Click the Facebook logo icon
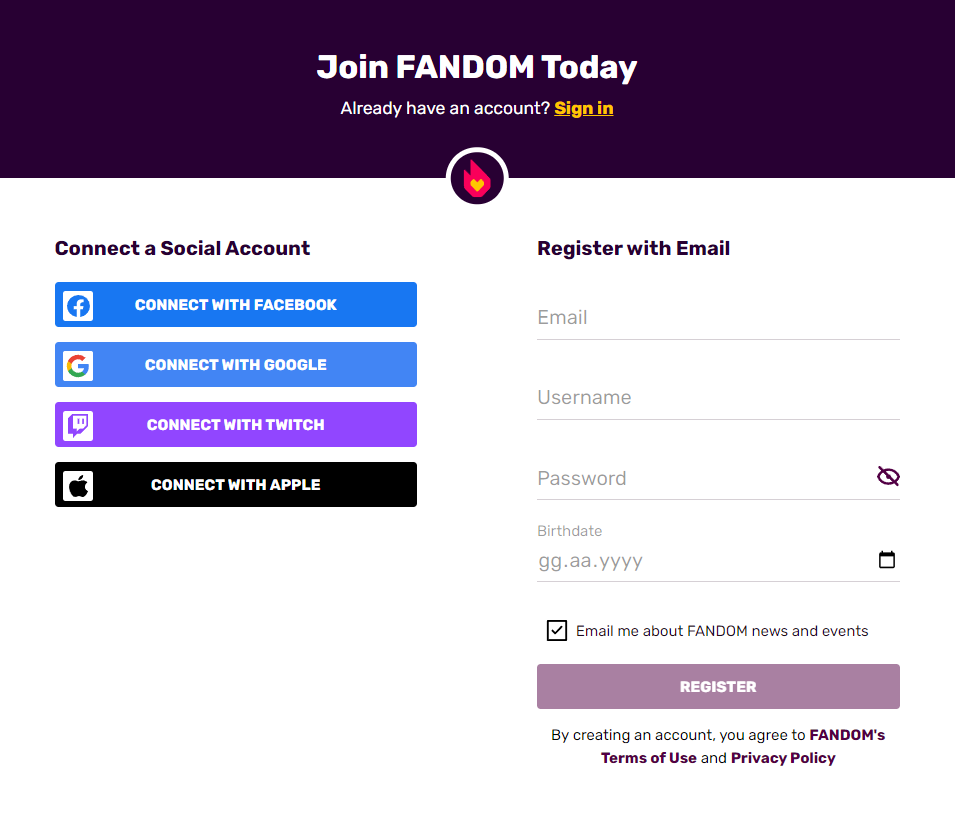 (x=78, y=305)
